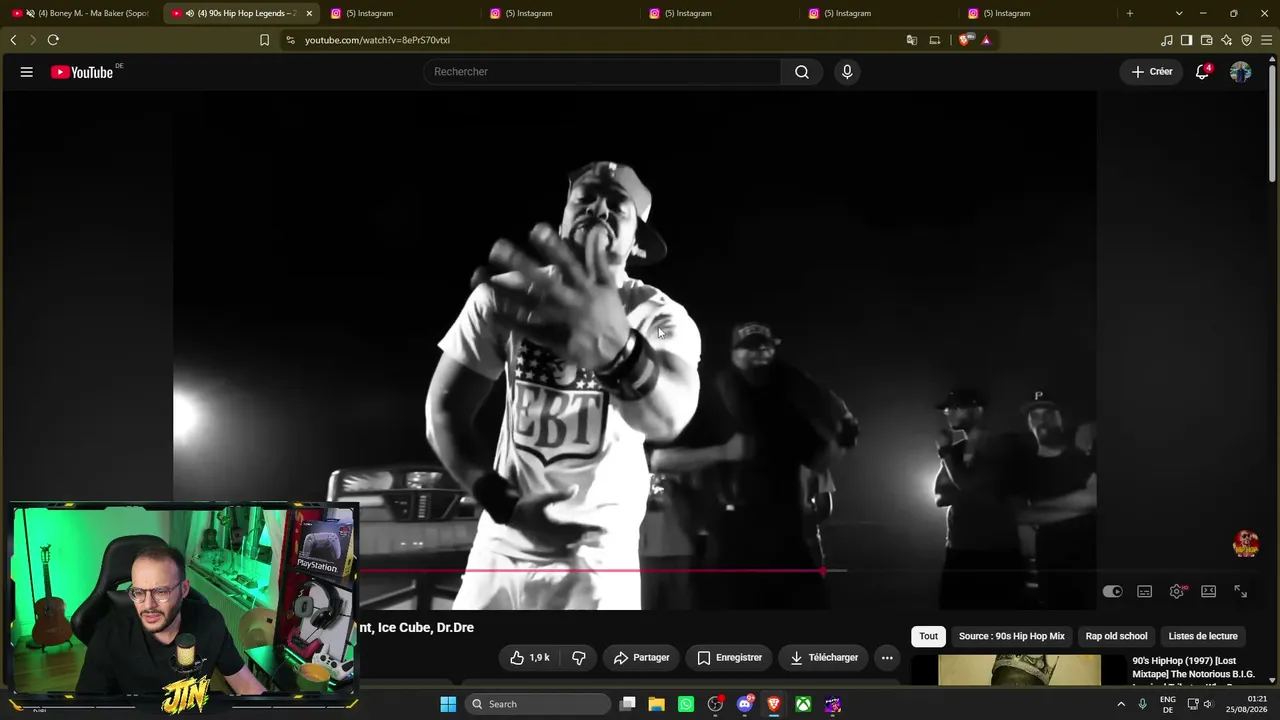The height and width of the screenshot is (720, 1280).
Task: Open the Brave Shields lion icon
Action: (965, 40)
